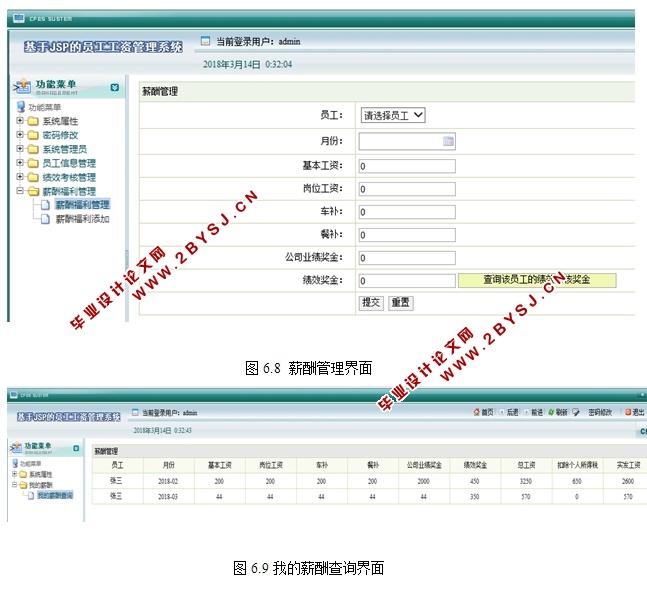This screenshot has width=647, height=599.
Task: Select the 员工信息管理 folder label
Action: pos(69,163)
